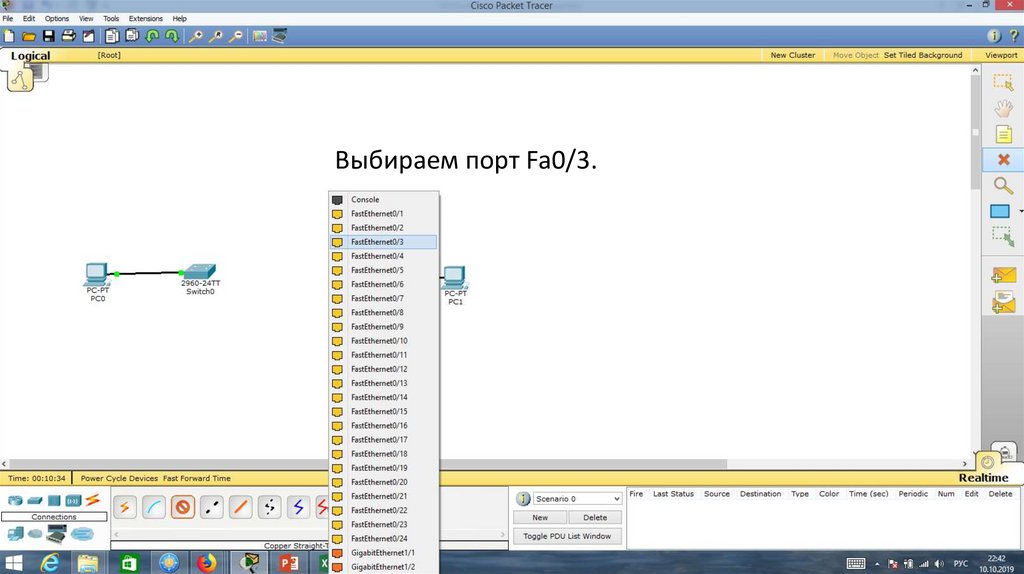Open the Wireless Devices category
This screenshot has width=1024, height=574.
click(x=72, y=501)
